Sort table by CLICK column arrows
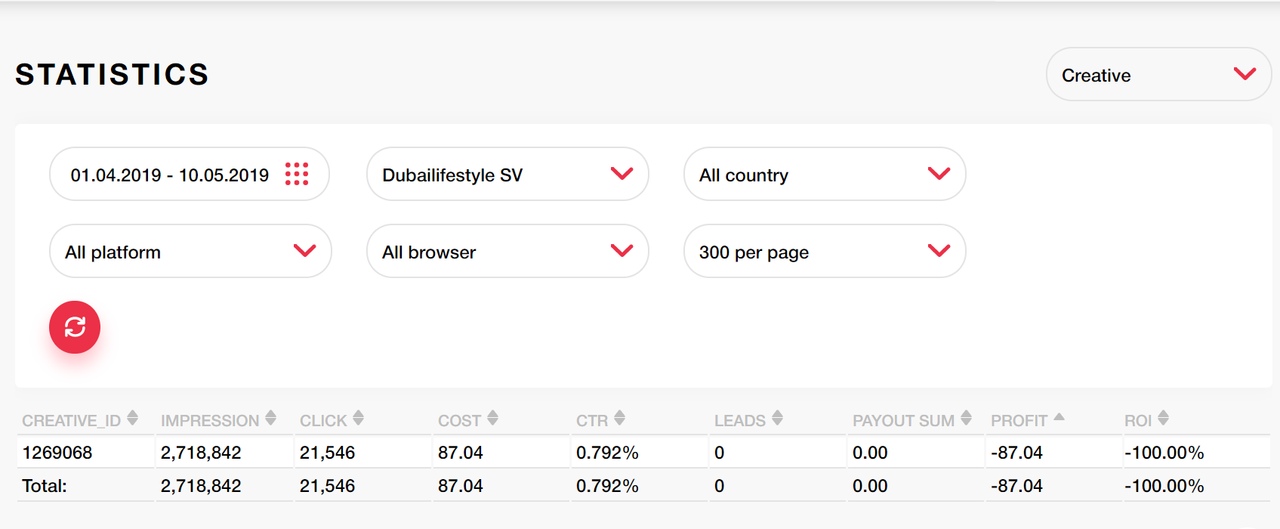Viewport: 1280px width, 529px height. (x=359, y=420)
